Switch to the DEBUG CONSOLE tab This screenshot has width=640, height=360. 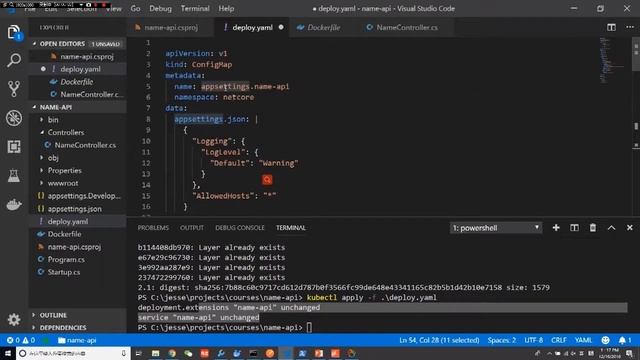tap(240, 228)
